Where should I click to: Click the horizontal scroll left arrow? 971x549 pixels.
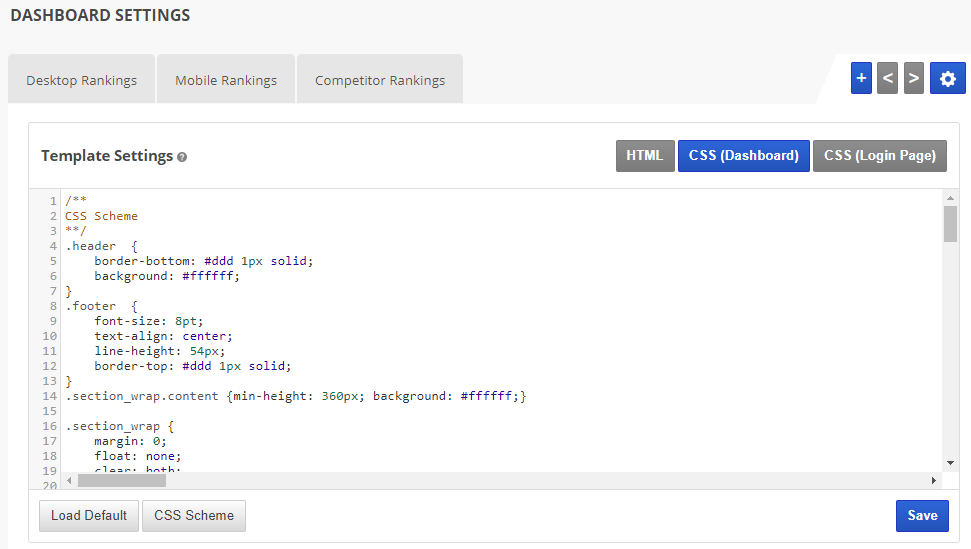pos(69,480)
